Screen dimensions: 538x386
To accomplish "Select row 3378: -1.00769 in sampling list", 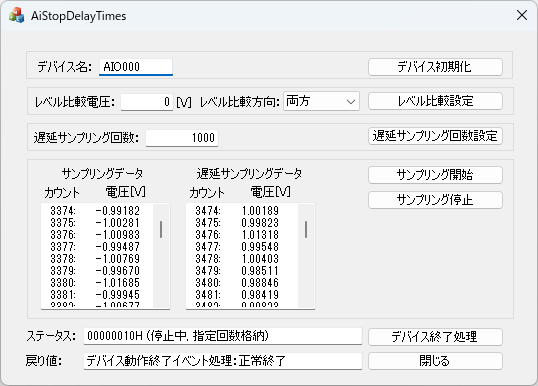I will [x=97, y=259].
